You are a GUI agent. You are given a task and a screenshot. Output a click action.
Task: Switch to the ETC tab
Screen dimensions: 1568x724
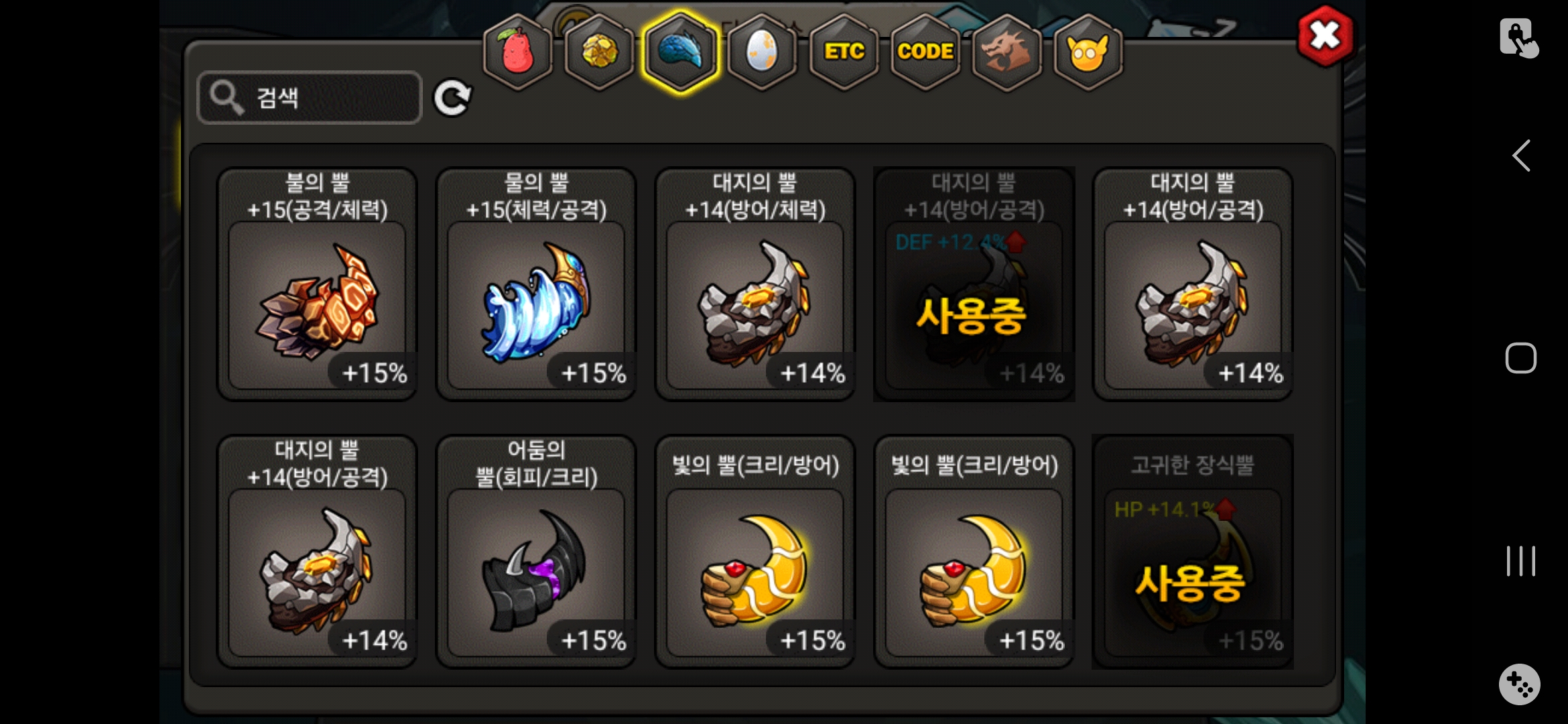[x=844, y=52]
